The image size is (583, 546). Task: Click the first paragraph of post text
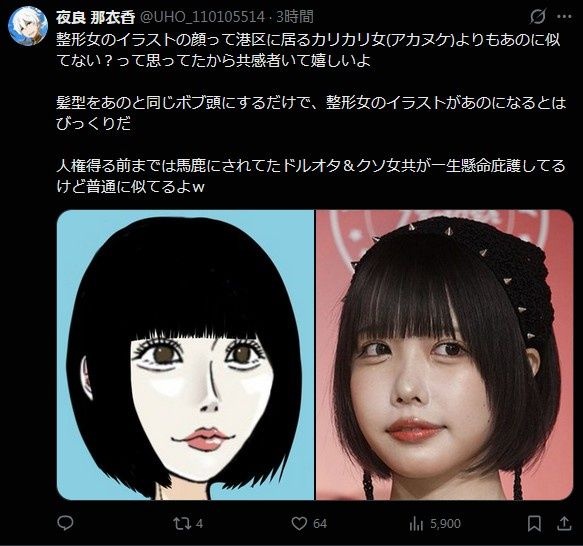tap(308, 50)
